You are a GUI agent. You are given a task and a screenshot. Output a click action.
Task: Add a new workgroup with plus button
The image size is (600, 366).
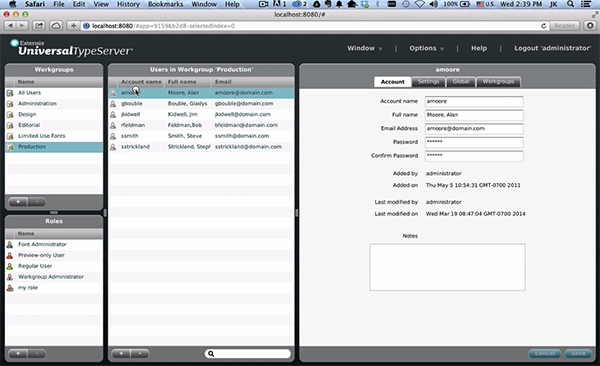[x=18, y=202]
